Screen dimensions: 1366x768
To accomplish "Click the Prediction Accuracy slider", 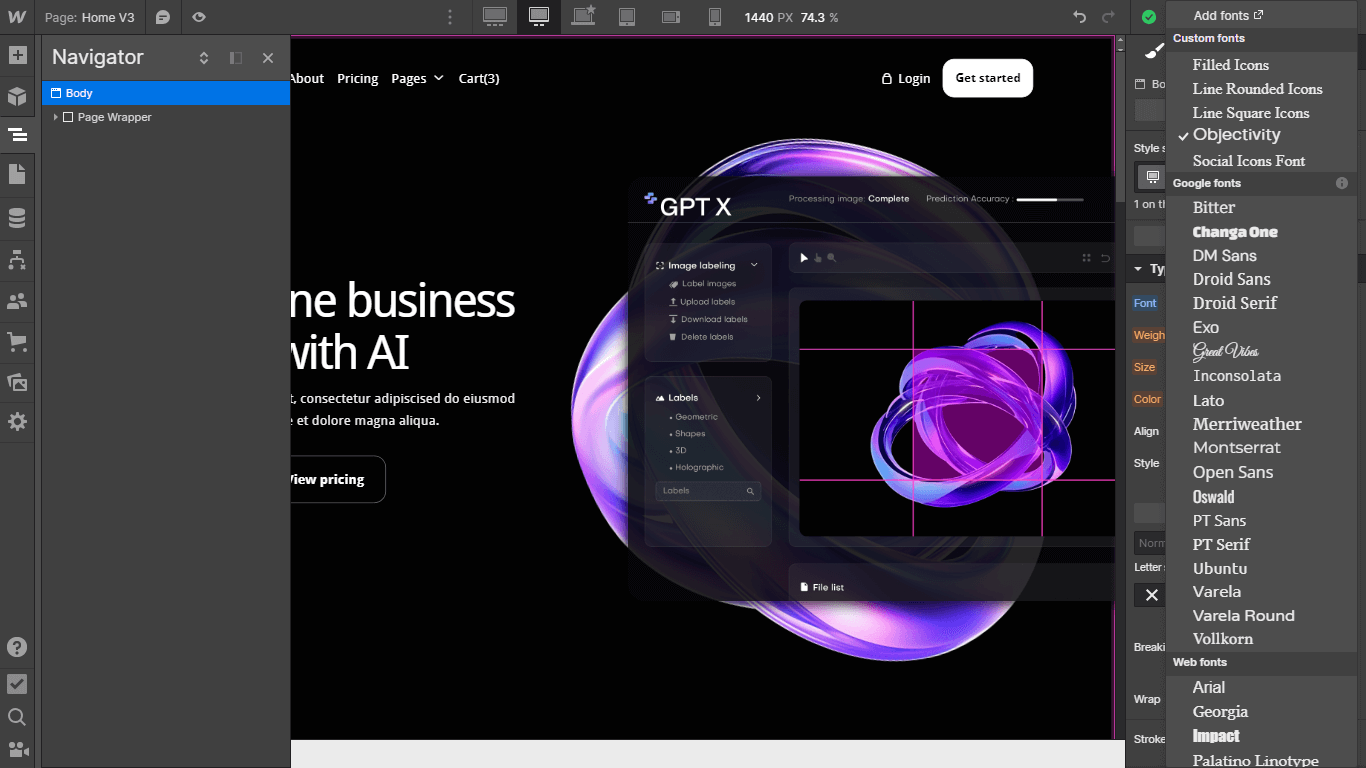I will click(x=1049, y=199).
